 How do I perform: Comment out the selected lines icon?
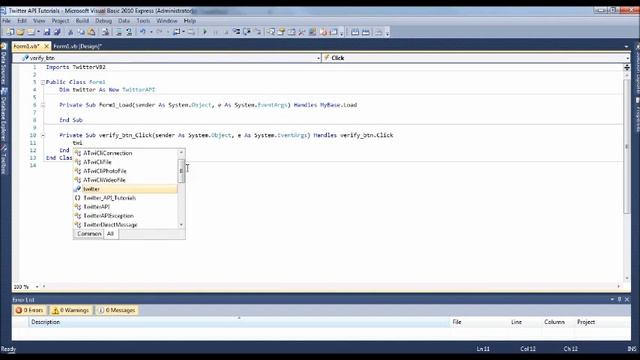[x=119, y=32]
